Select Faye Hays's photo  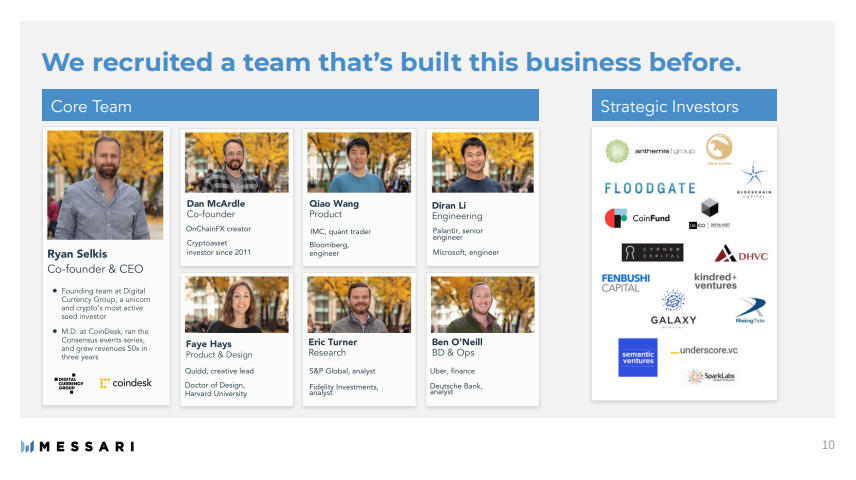pos(237,304)
